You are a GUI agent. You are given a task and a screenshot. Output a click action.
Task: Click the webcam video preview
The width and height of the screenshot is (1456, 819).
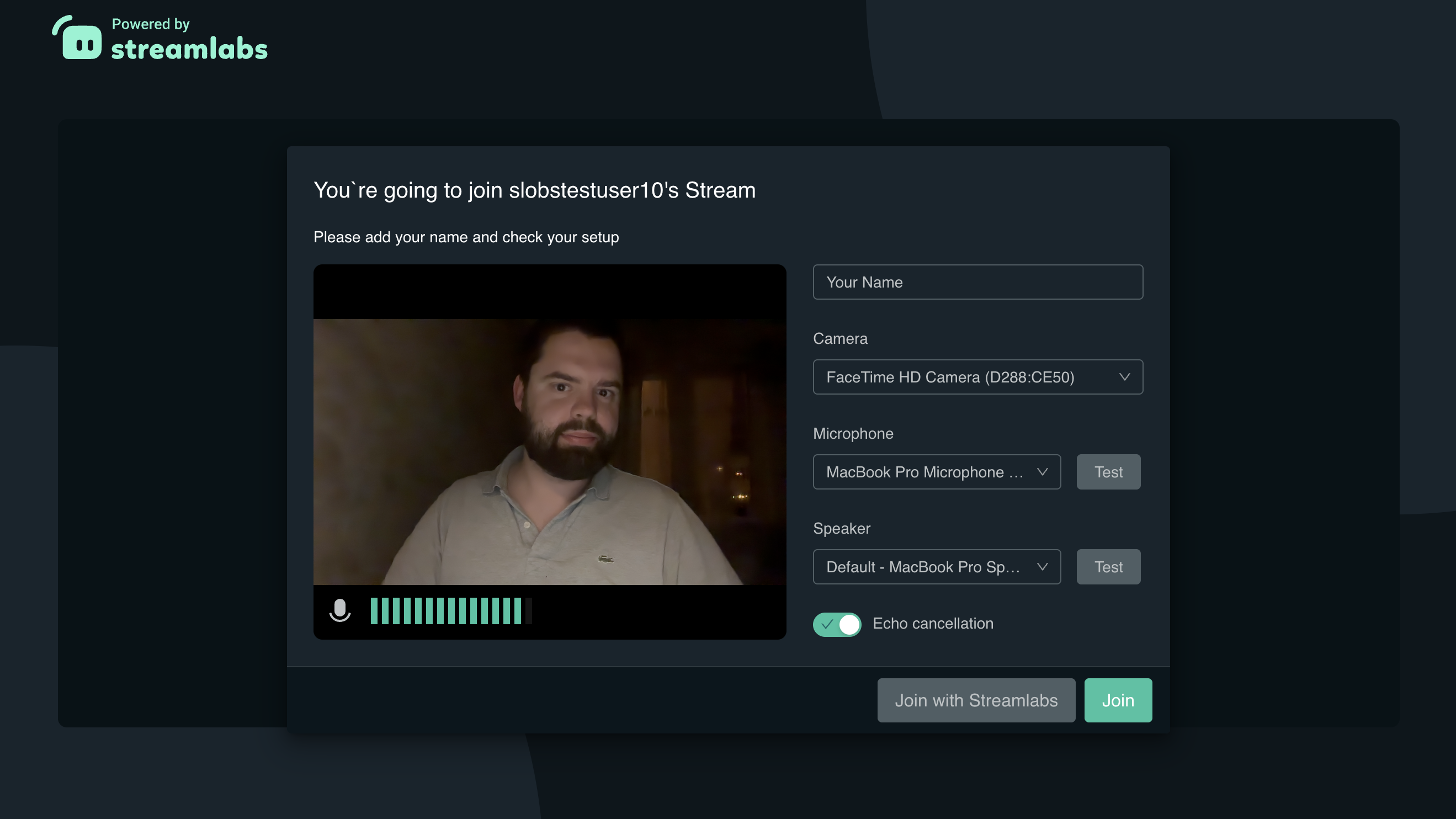click(x=549, y=451)
